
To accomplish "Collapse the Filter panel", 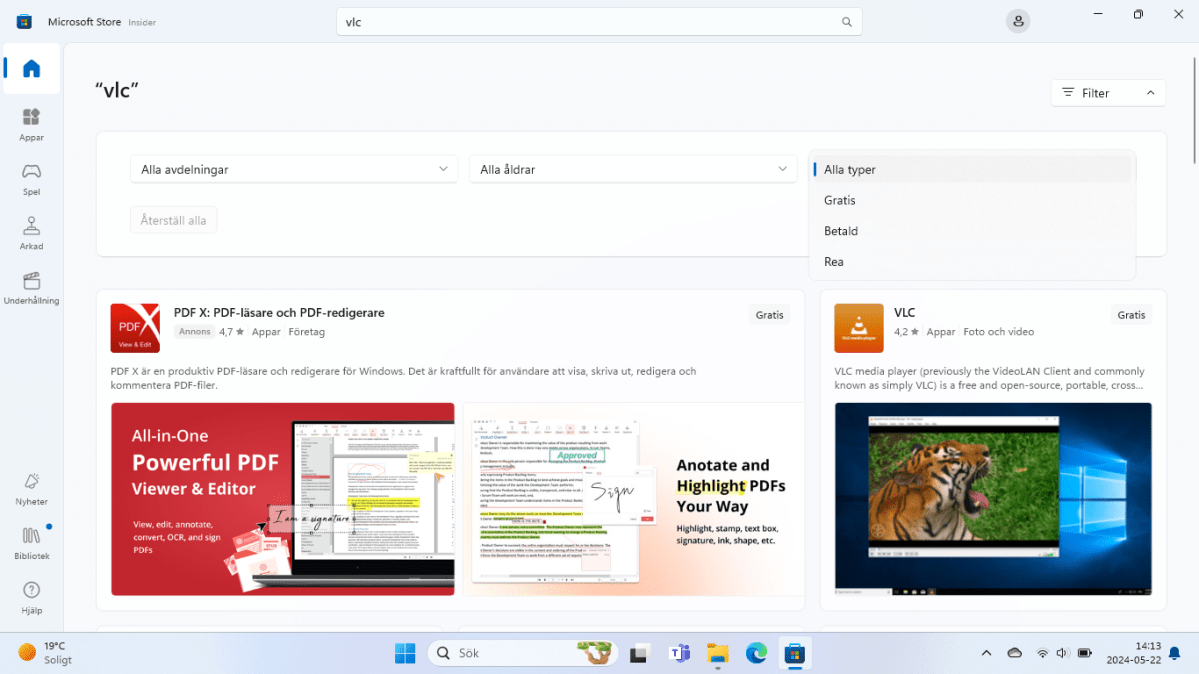I will [x=1108, y=93].
